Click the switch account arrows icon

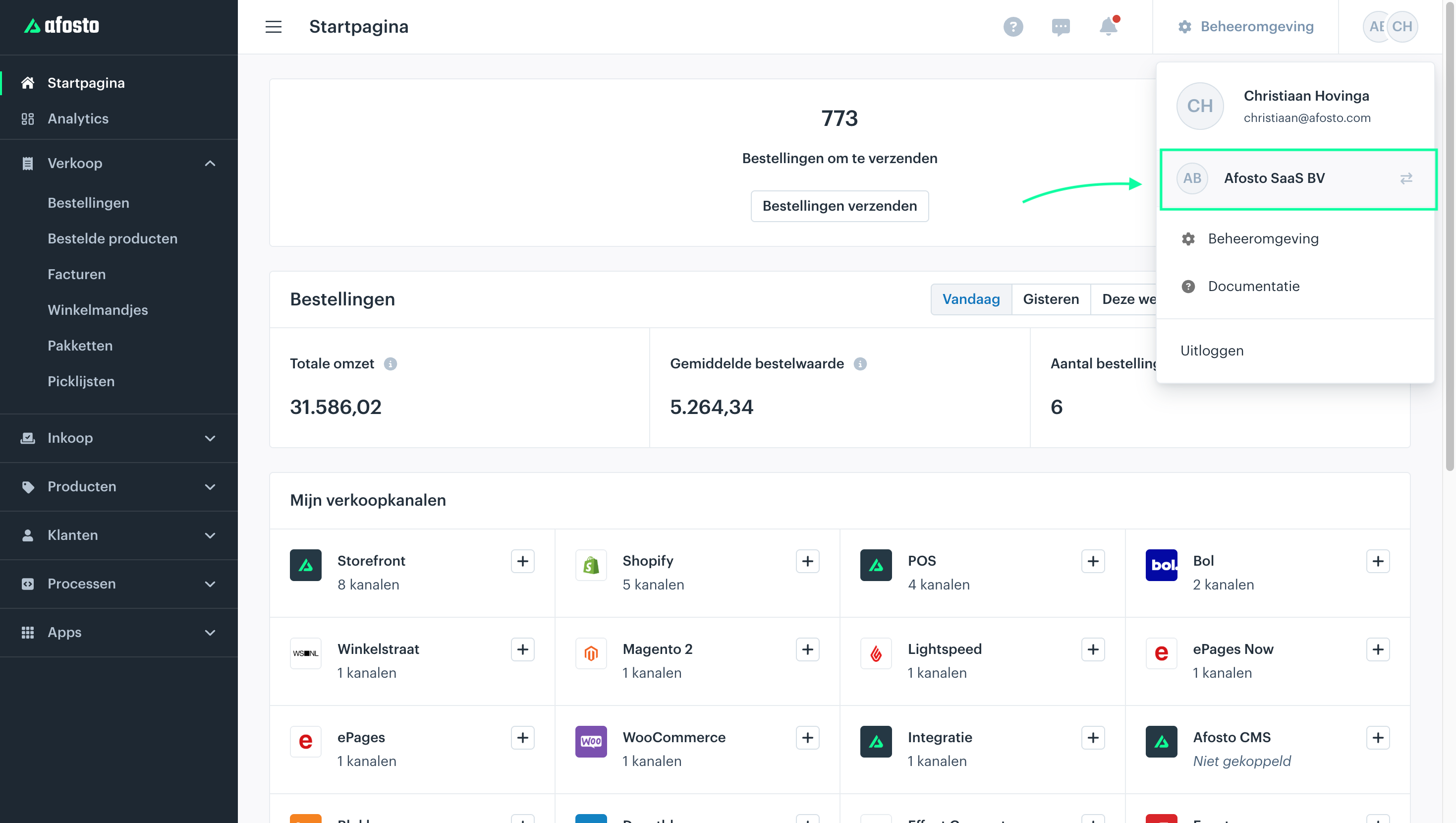pyautogui.click(x=1406, y=179)
